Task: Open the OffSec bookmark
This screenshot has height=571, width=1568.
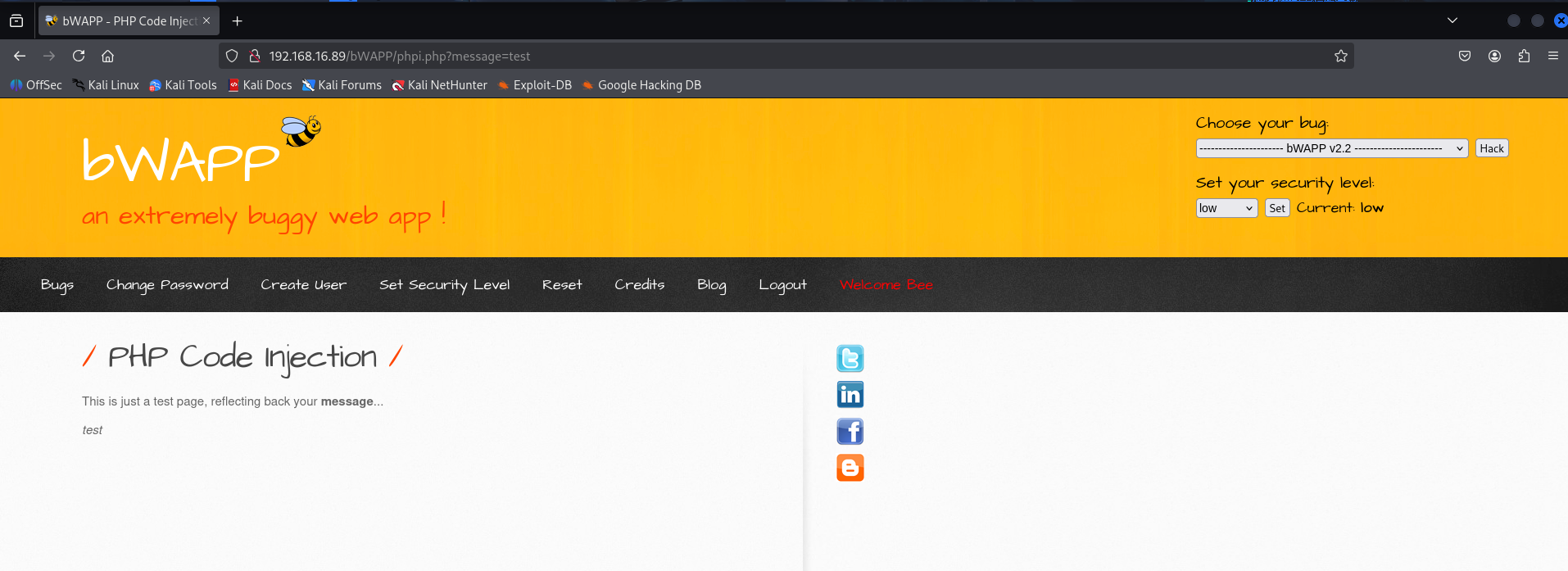Action: click(x=36, y=85)
